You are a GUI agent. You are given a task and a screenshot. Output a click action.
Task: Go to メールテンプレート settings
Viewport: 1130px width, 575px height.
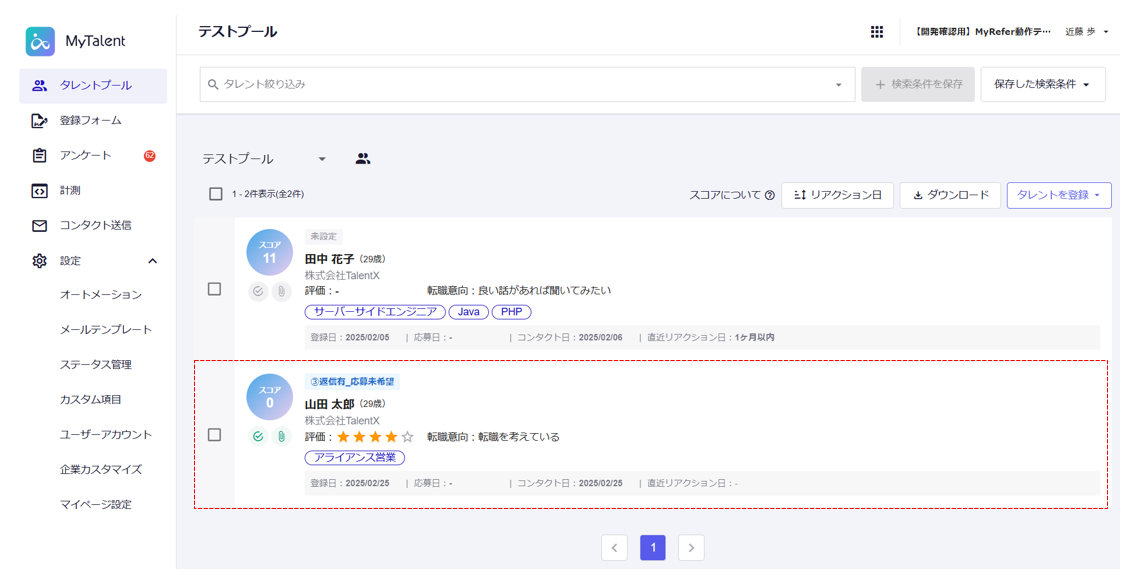[x=106, y=330]
